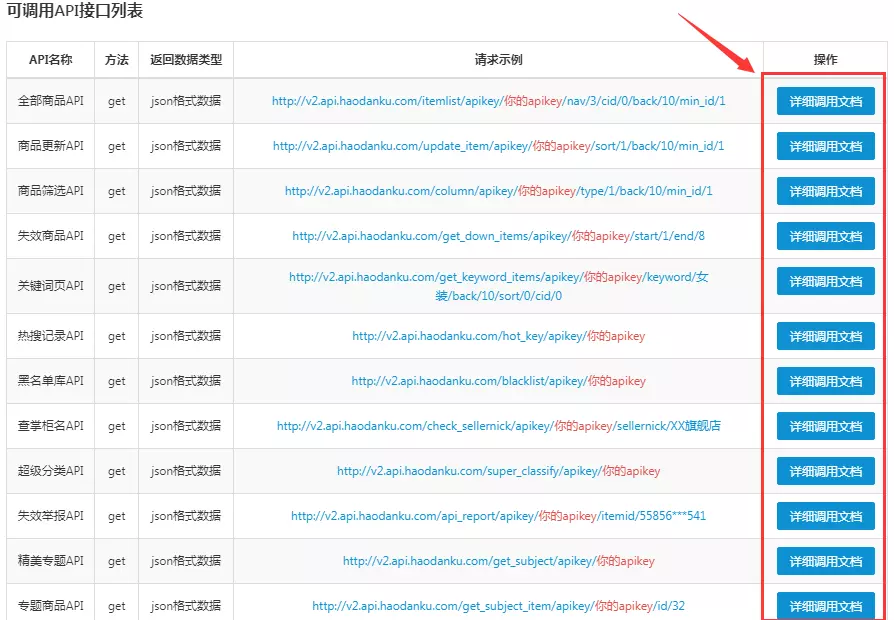Select the 热搜记录API name cell
The width and height of the screenshot is (894, 620).
(51, 336)
